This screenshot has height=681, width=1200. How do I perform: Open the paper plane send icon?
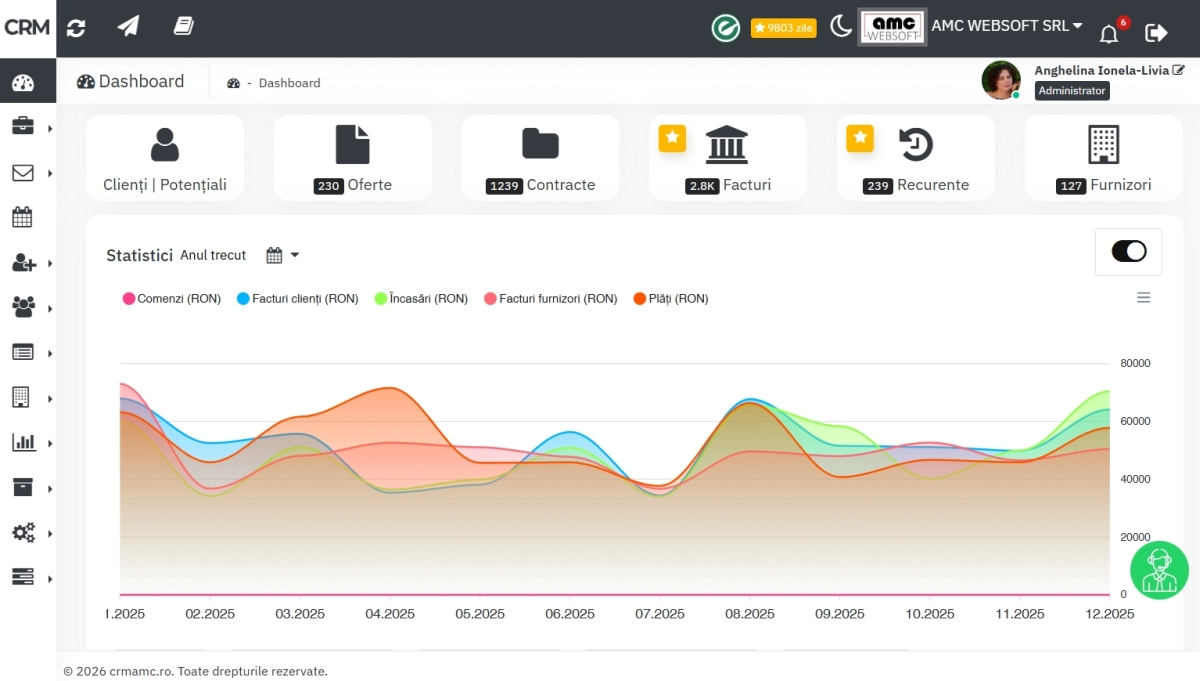pyautogui.click(x=128, y=27)
